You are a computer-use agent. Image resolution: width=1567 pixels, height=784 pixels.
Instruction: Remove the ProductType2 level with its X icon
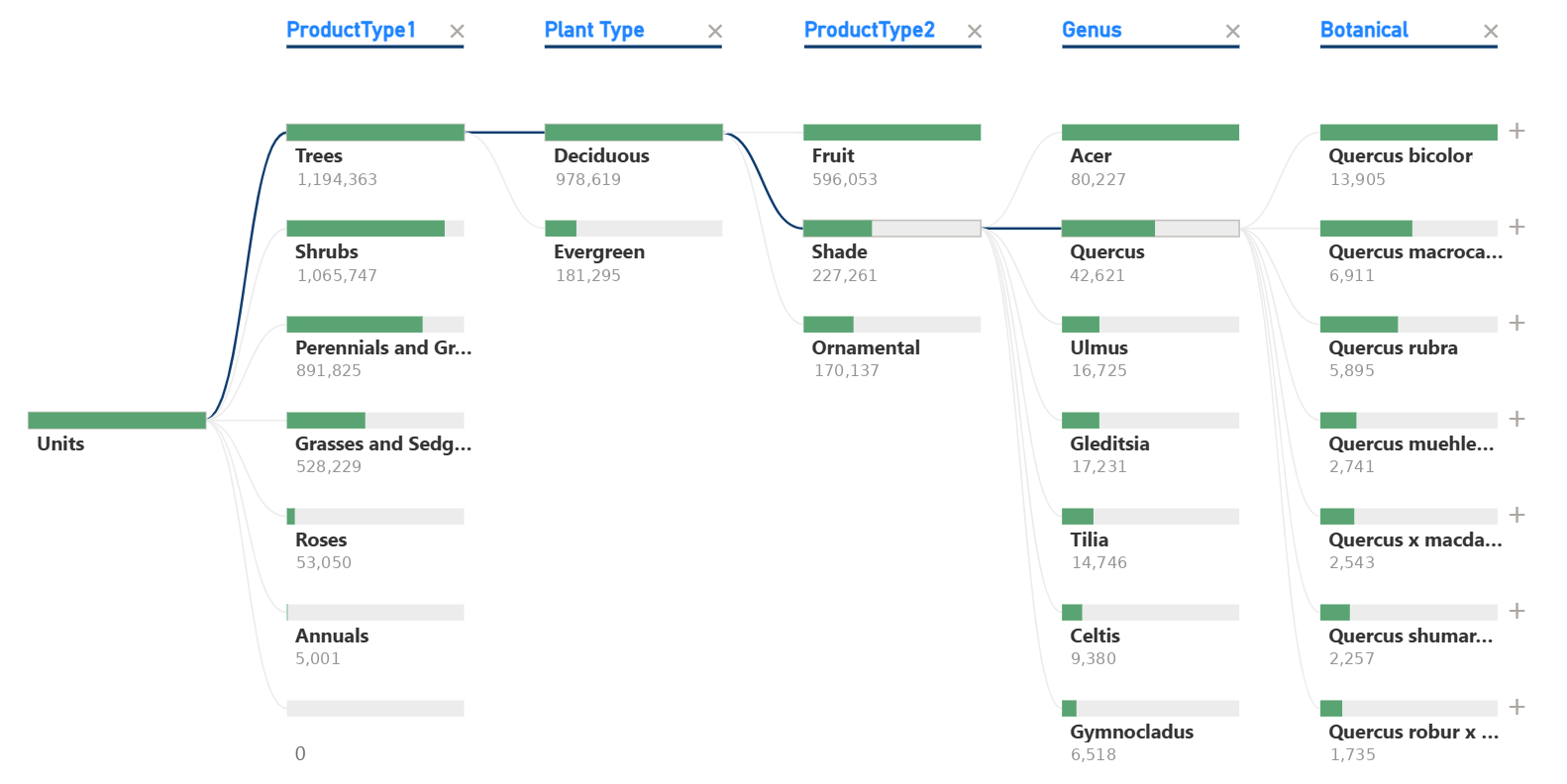pyautogui.click(x=975, y=32)
